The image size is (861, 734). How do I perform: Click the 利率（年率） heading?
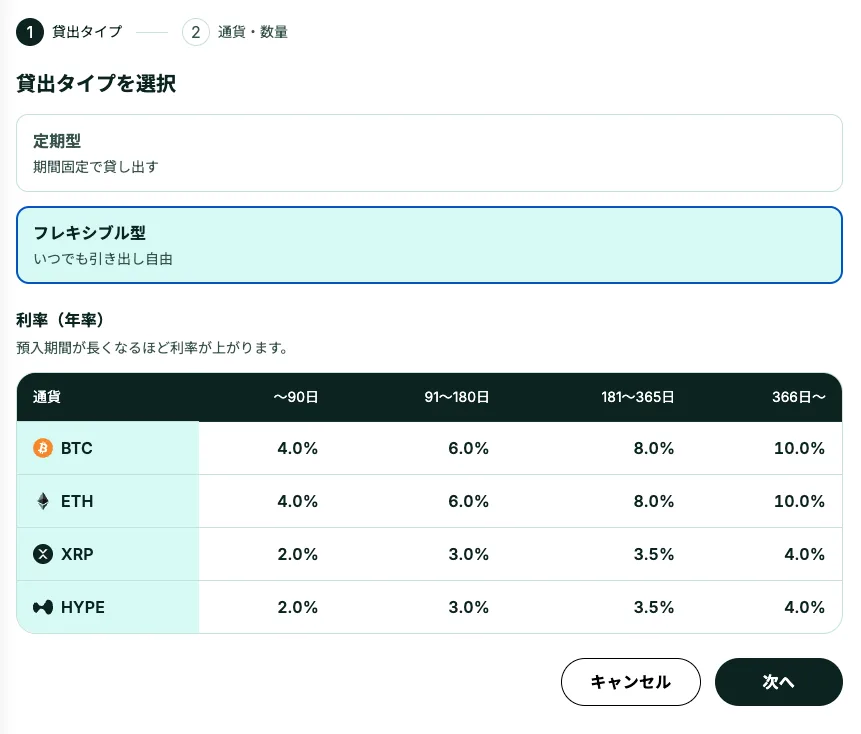pyautogui.click(x=60, y=320)
